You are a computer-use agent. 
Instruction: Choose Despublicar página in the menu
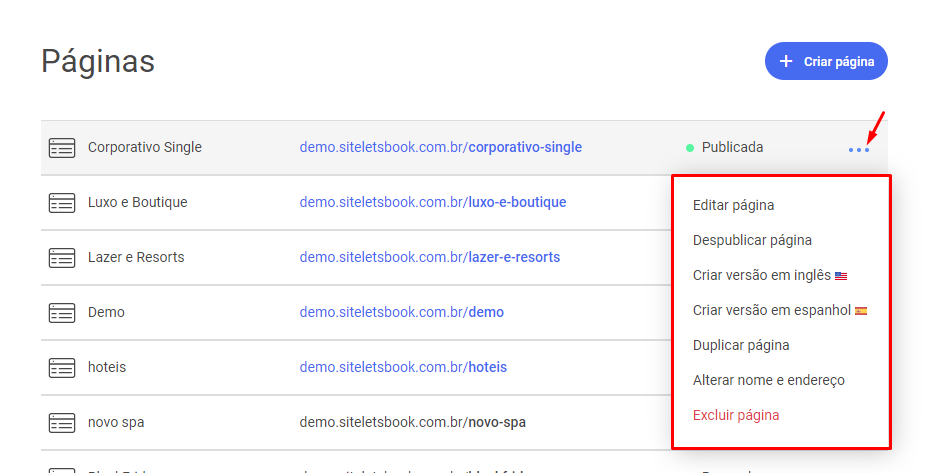pos(752,240)
